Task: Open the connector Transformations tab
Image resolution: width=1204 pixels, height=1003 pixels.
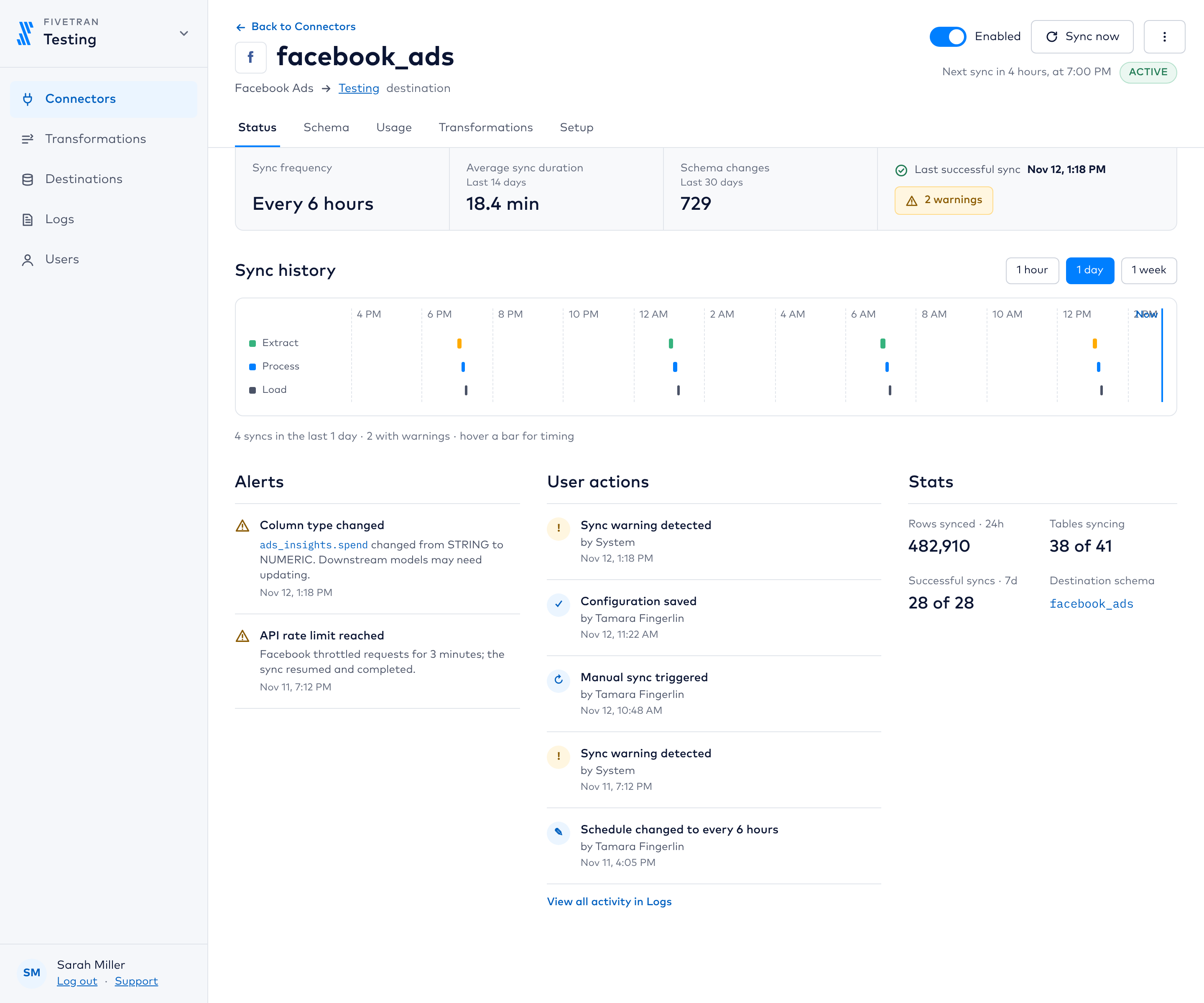Action: click(486, 128)
